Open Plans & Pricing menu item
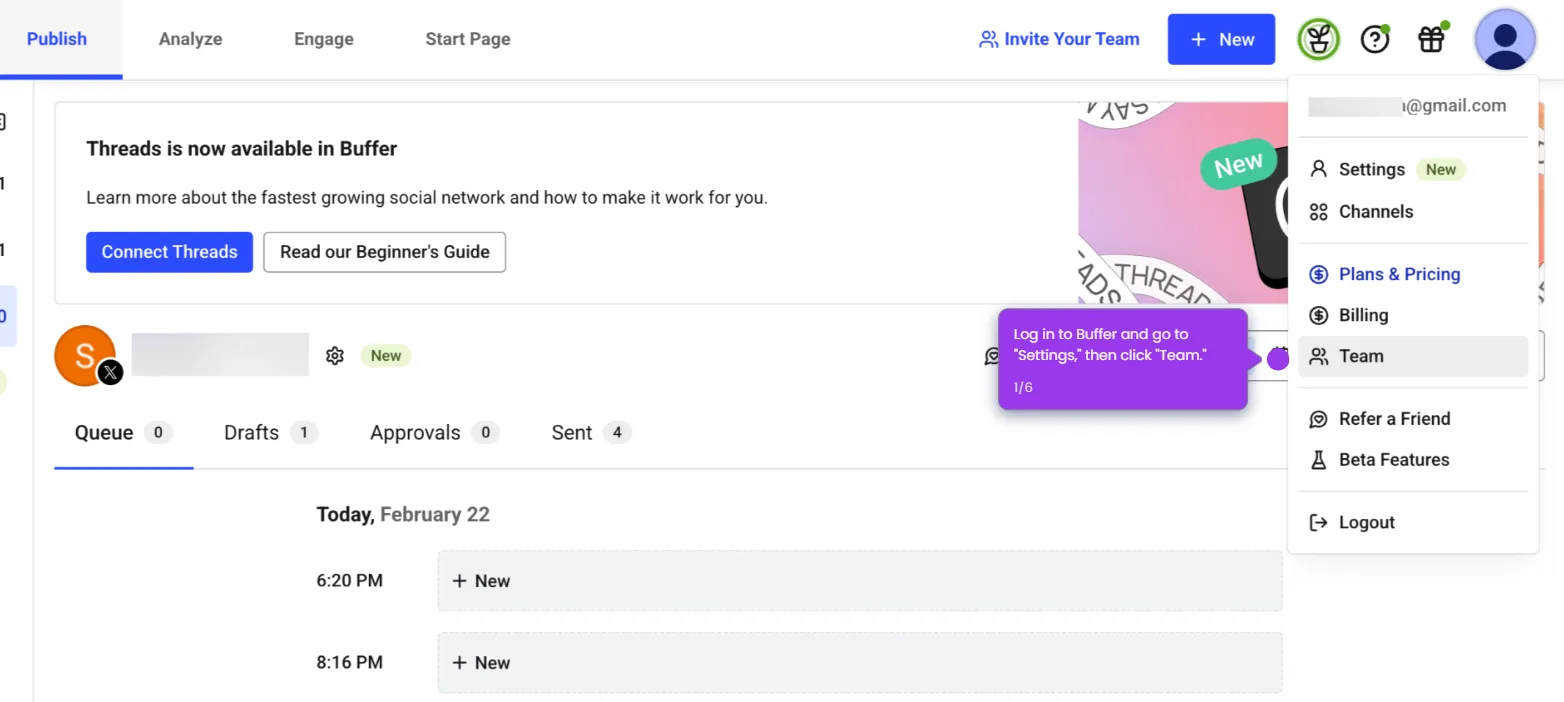 click(1413, 274)
